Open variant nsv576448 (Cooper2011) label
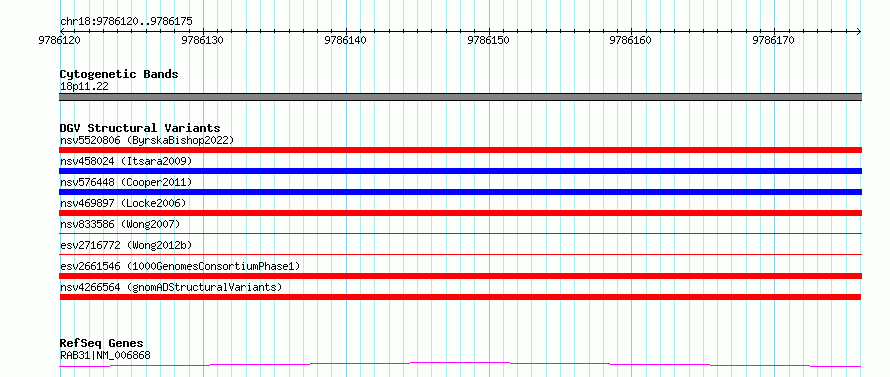890x377 pixels. 126,182
